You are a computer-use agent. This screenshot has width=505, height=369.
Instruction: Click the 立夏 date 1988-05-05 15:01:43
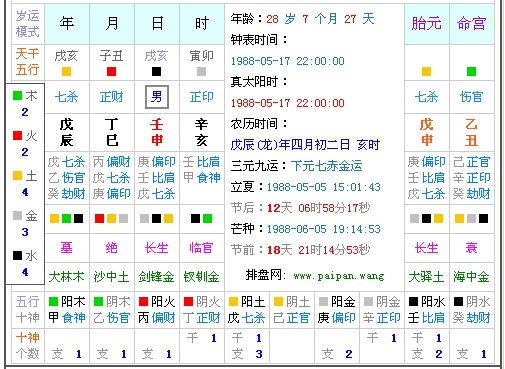[324, 187]
